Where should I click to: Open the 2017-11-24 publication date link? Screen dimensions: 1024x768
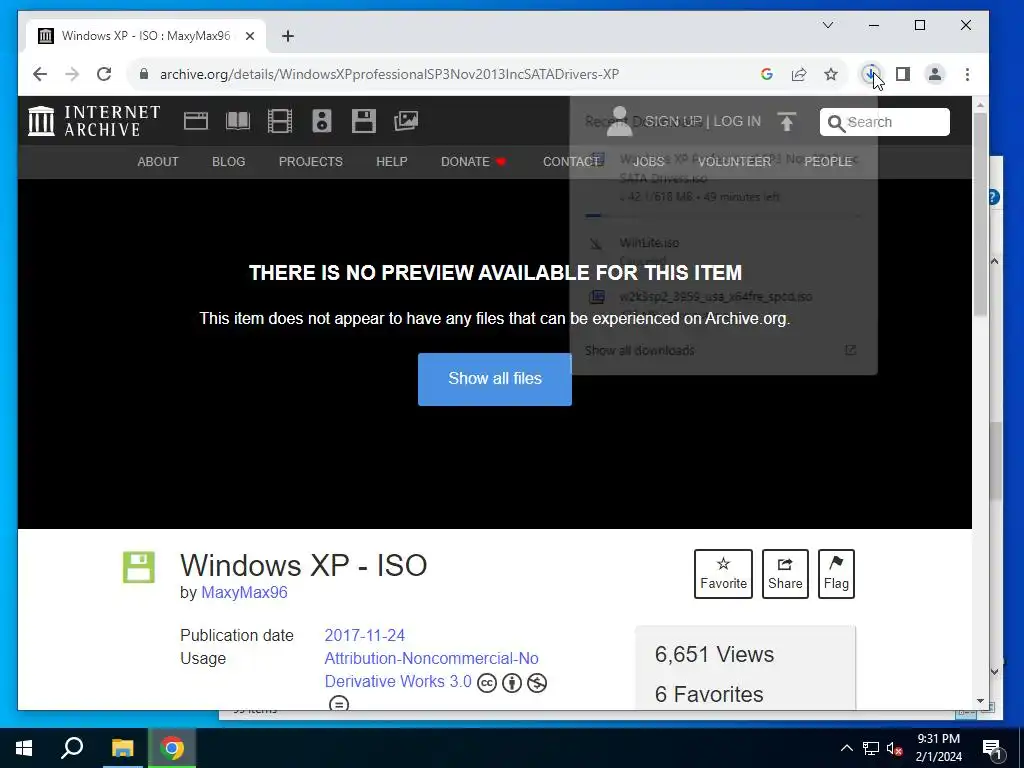(364, 635)
